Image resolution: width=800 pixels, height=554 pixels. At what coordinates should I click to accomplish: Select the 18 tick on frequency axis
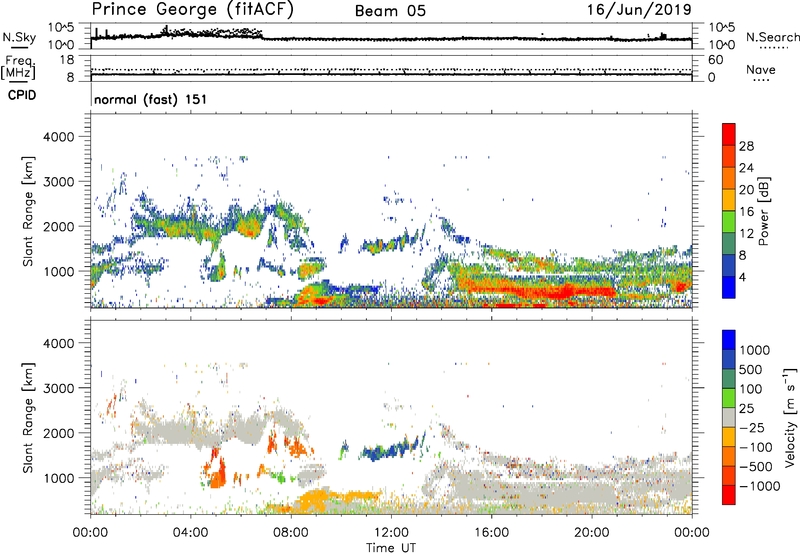67,60
